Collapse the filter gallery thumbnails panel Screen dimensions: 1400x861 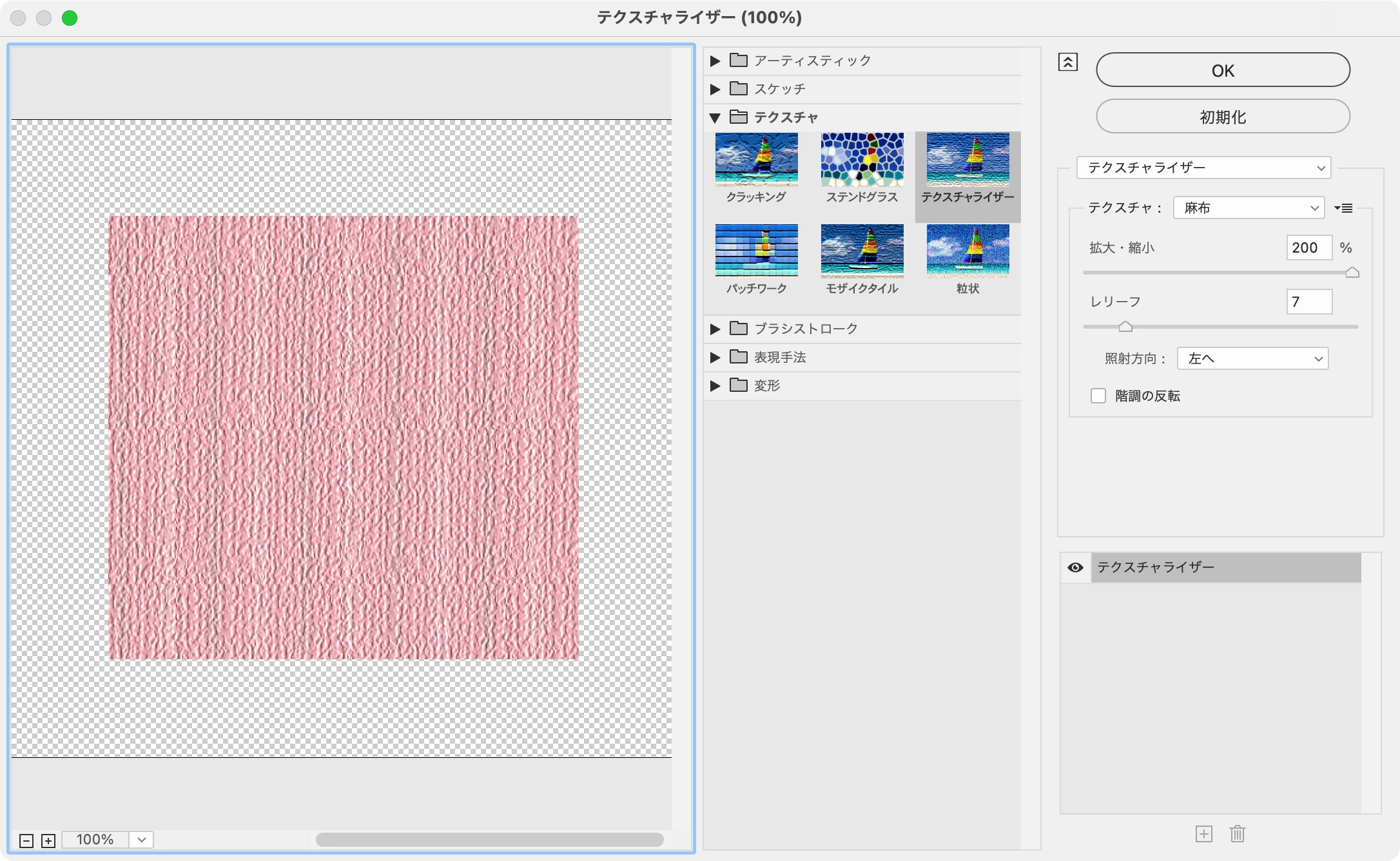coord(1067,62)
